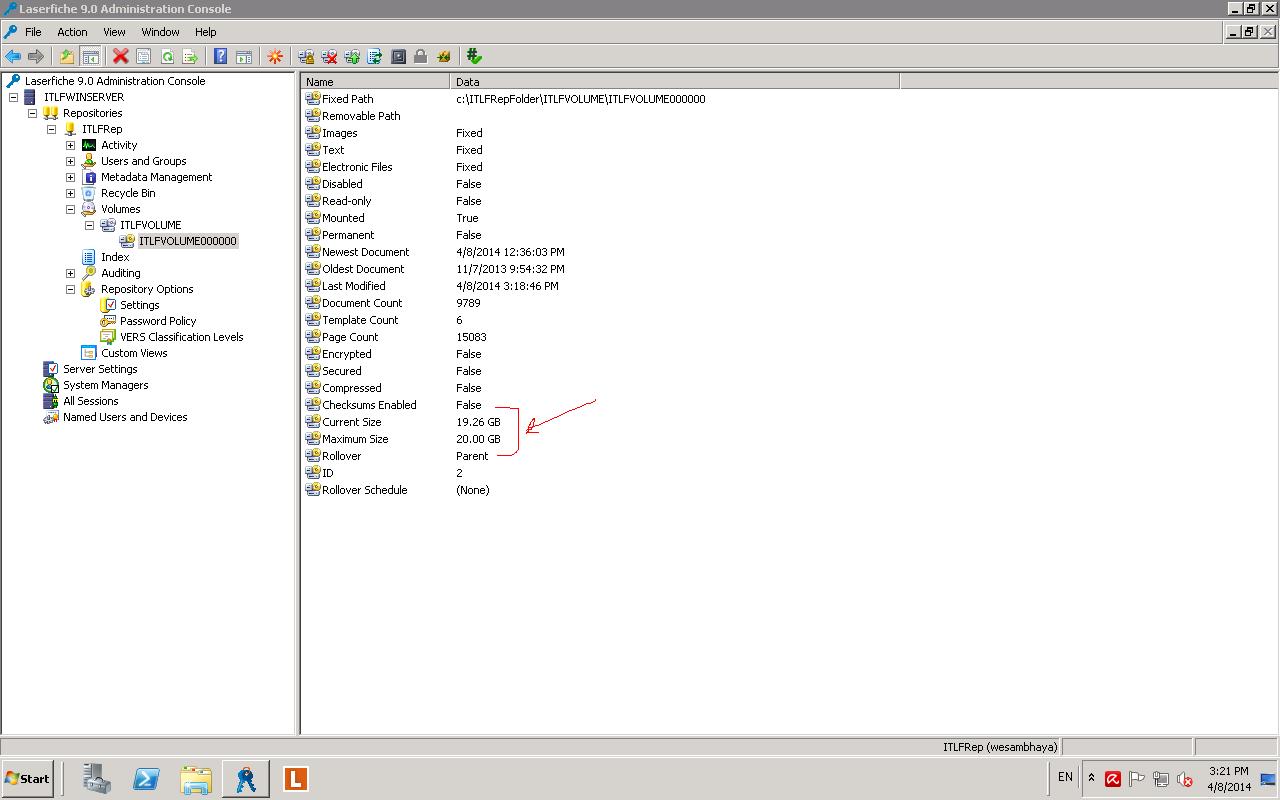1280x800 pixels.
Task: Open Settings under Repository Options
Action: pyautogui.click(x=140, y=305)
